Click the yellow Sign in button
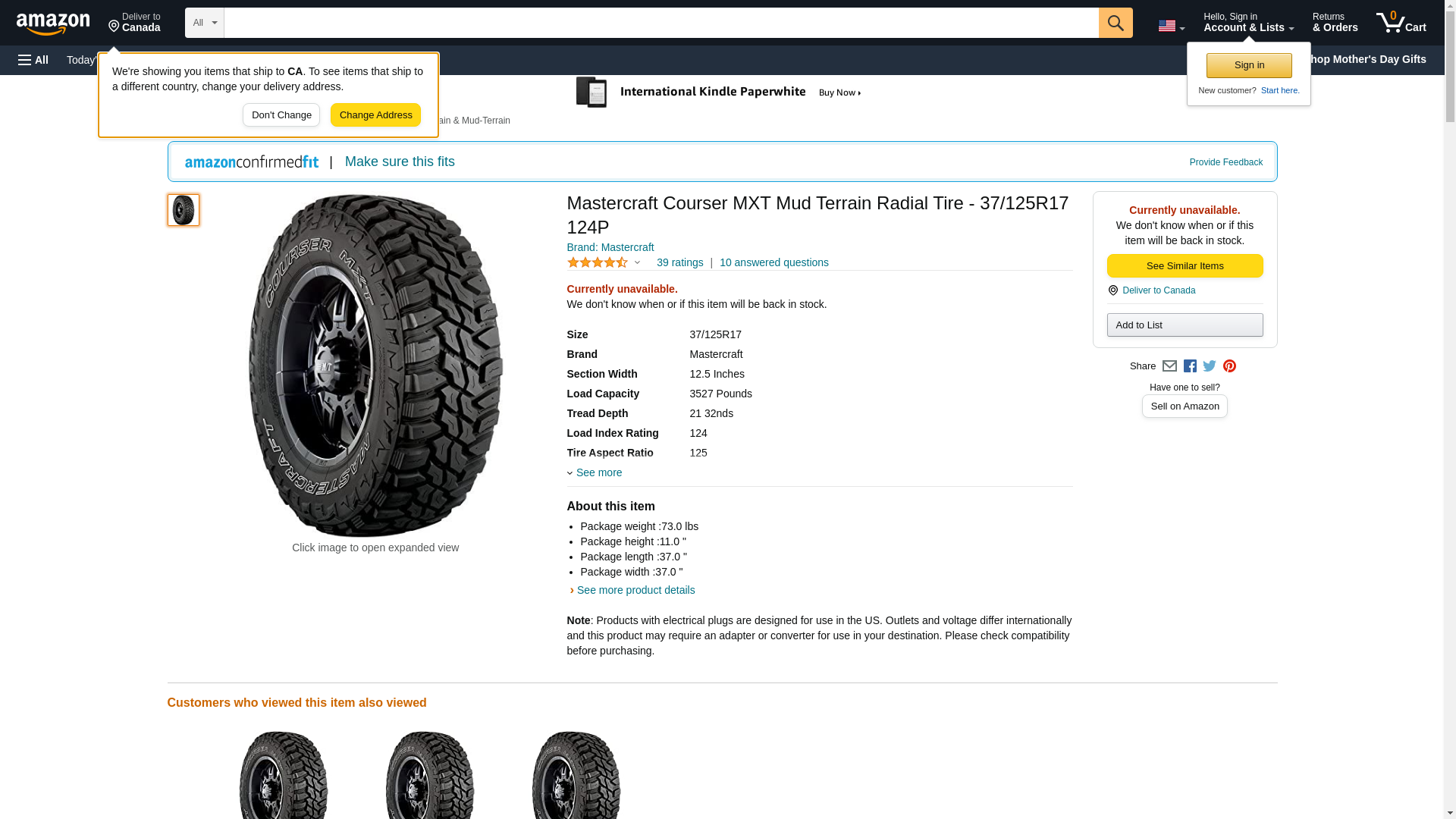Viewport: 1456px width, 819px height. [x=1249, y=65]
